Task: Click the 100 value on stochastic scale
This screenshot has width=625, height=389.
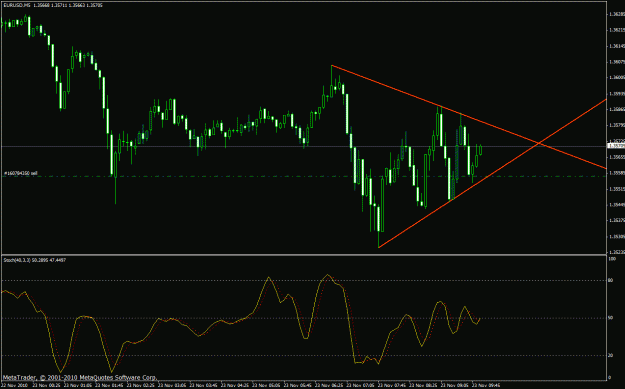Action: 611,259
